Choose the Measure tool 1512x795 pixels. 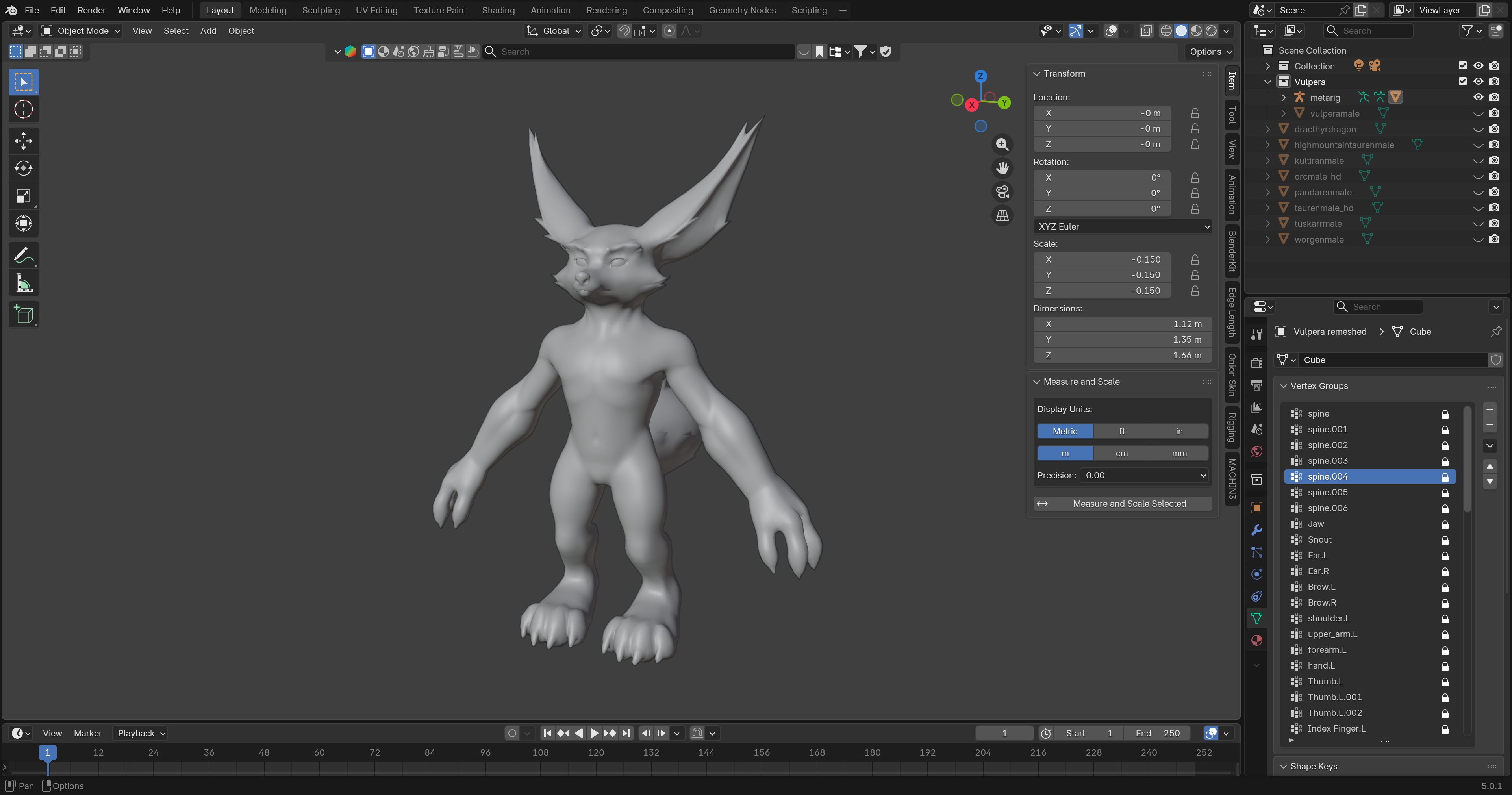point(24,283)
